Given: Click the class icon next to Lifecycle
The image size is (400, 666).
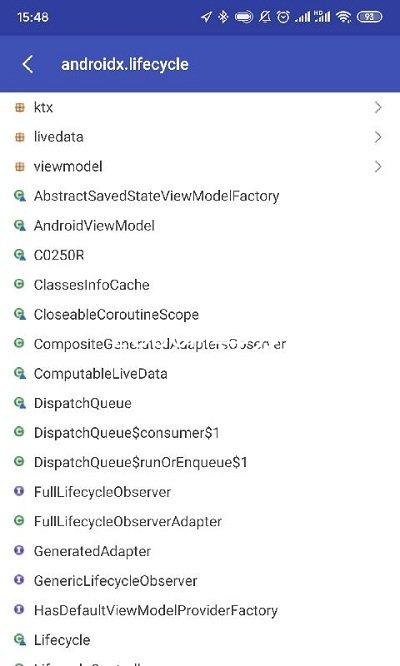Looking at the screenshot, I should point(20,640).
